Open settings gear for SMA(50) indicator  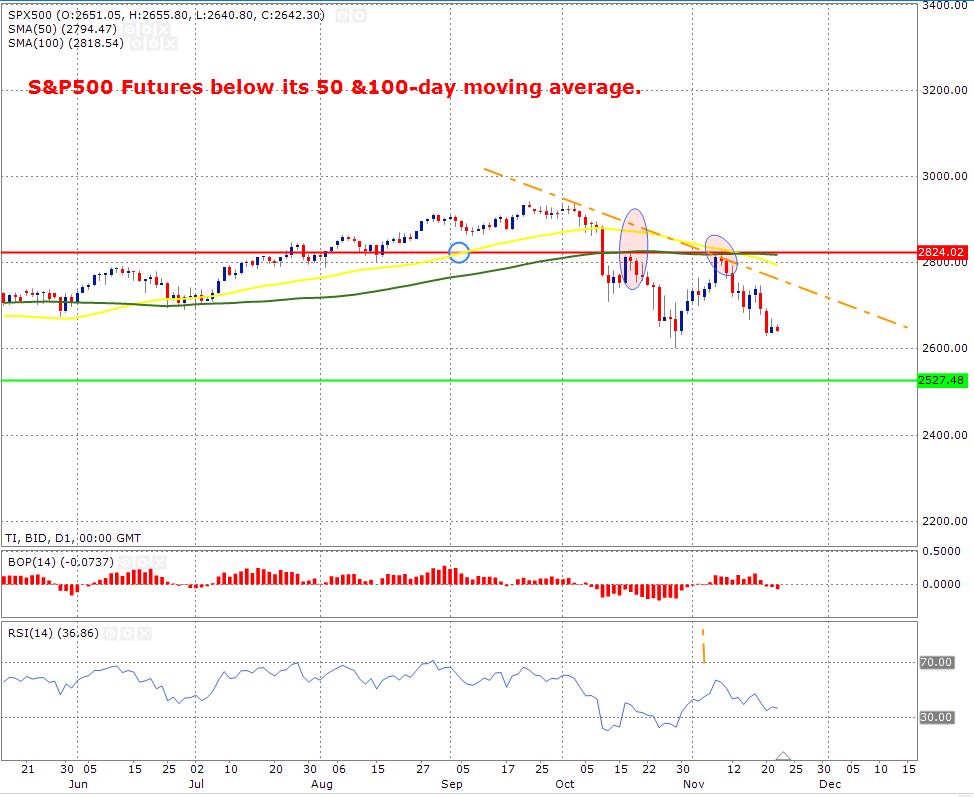click(x=146, y=29)
